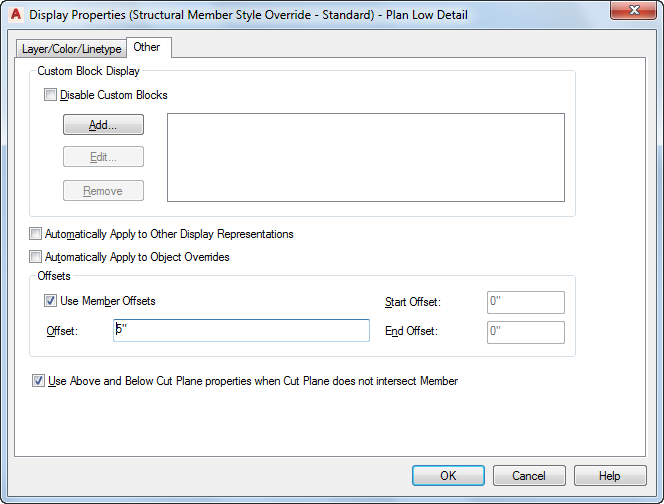
Task: Switch to the Layer/Color/Linetype tab
Action: 71,48
